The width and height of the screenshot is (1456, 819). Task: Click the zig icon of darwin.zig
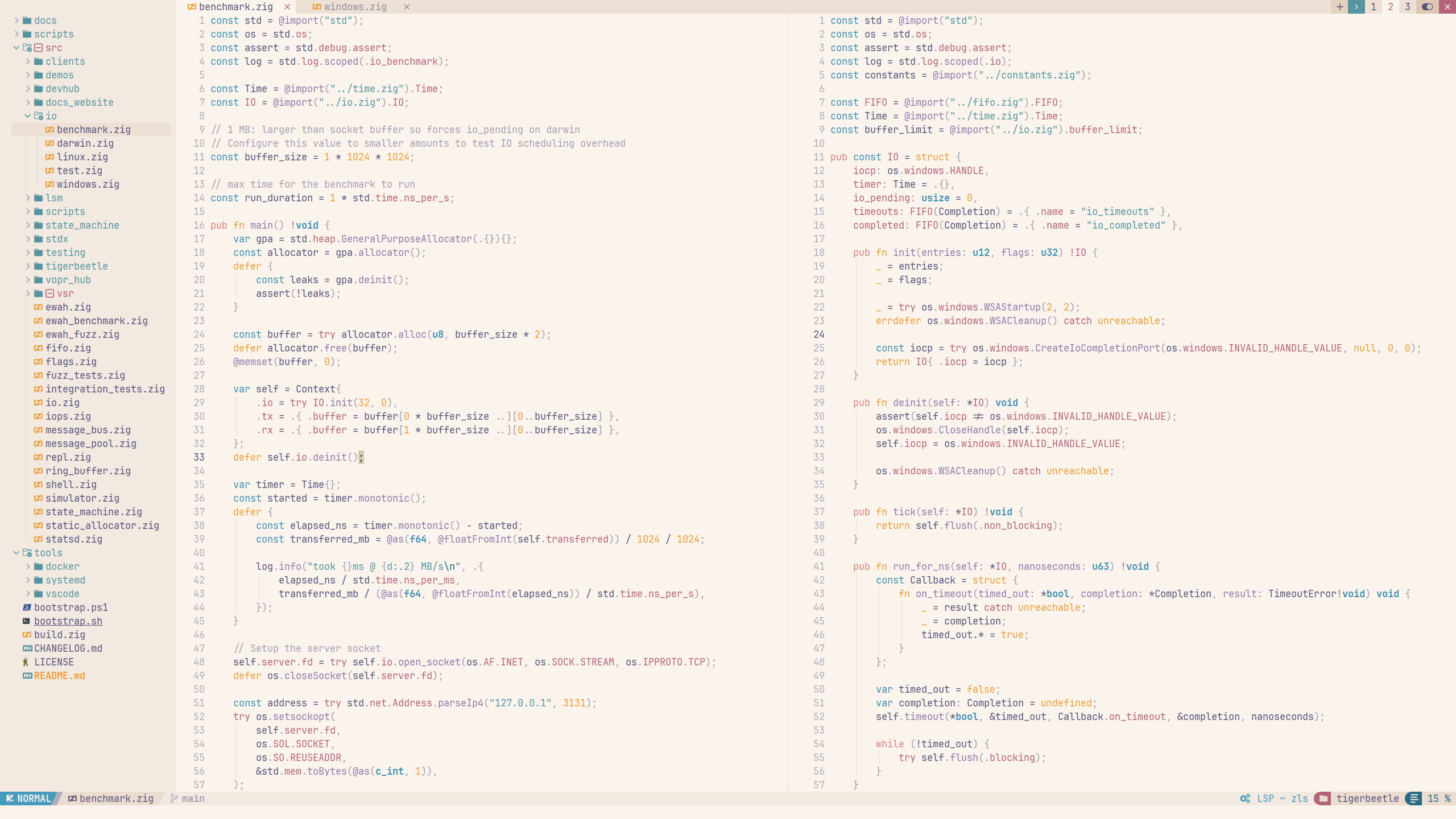click(49, 143)
